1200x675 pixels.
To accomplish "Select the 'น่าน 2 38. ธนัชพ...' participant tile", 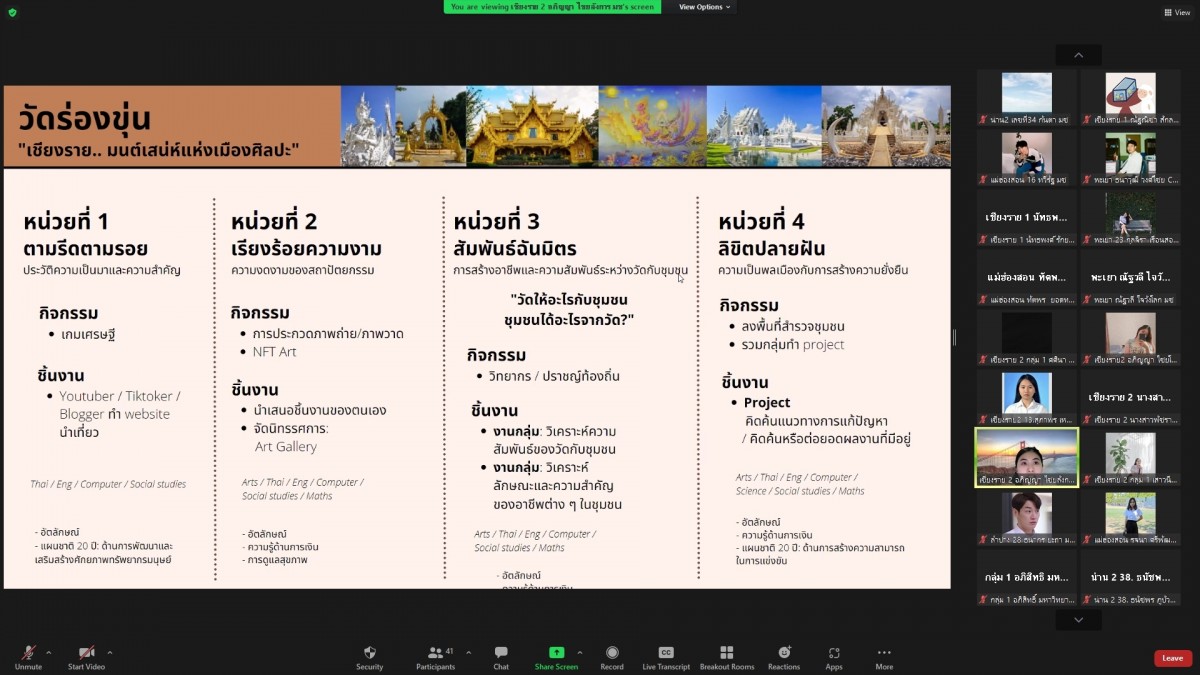I will point(1130,577).
